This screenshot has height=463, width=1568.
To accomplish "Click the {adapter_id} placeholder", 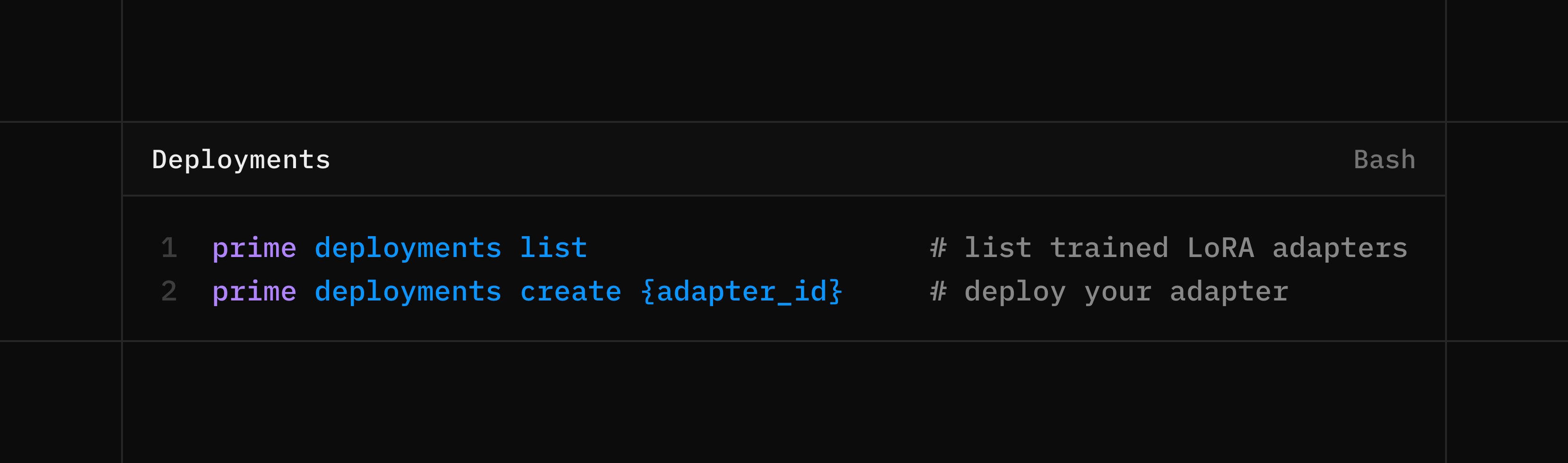I will coord(741,292).
